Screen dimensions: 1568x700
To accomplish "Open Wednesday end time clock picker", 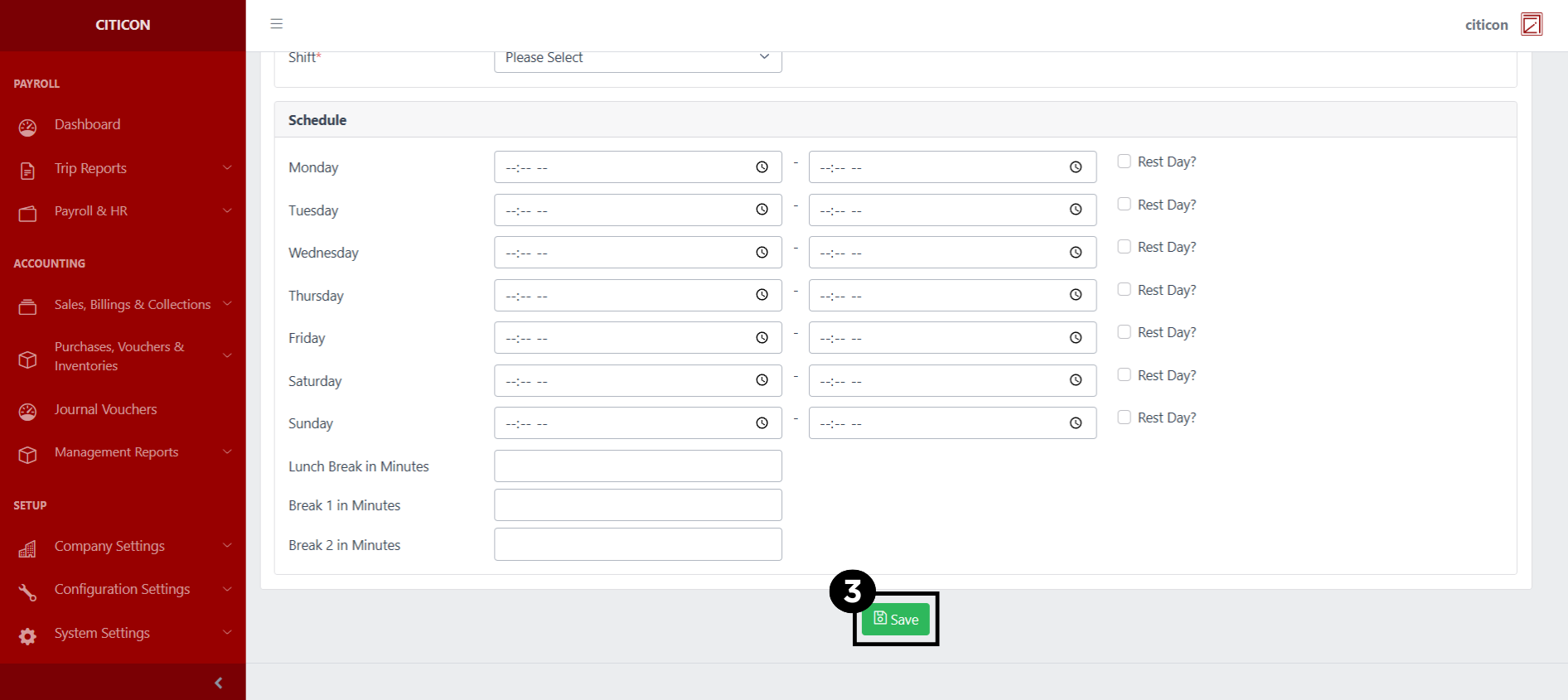I will click(x=1076, y=253).
